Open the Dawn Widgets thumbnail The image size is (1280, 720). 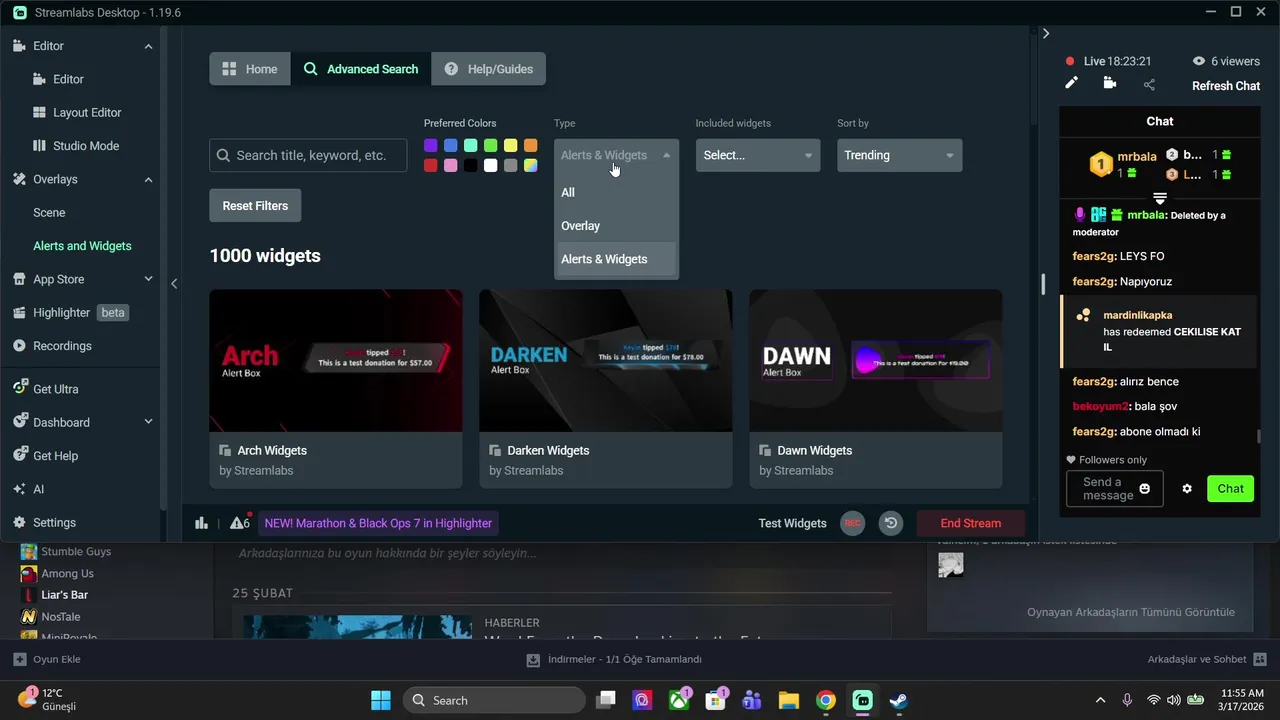[x=876, y=360]
